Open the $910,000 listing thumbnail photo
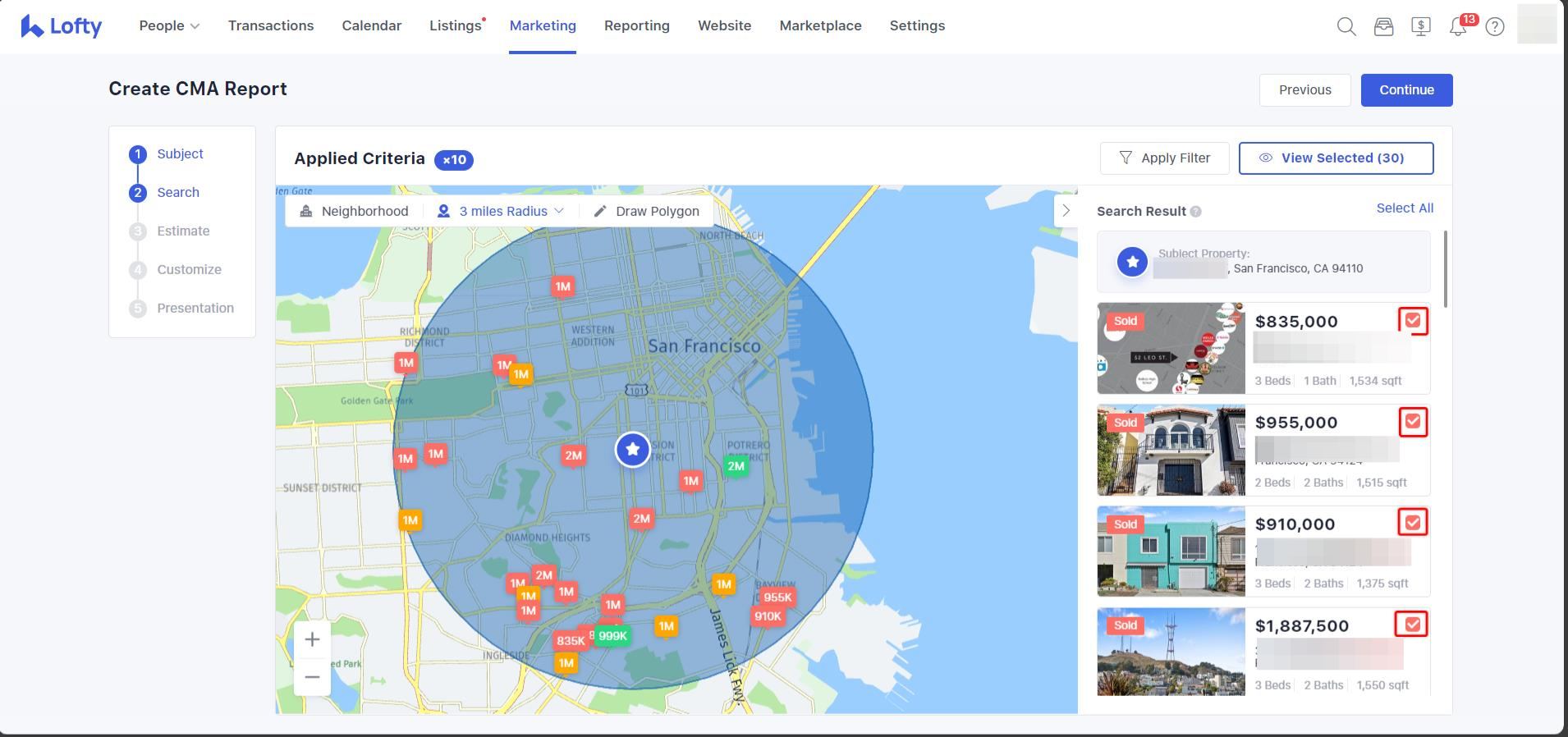Image resolution: width=1568 pixels, height=737 pixels. (1171, 551)
